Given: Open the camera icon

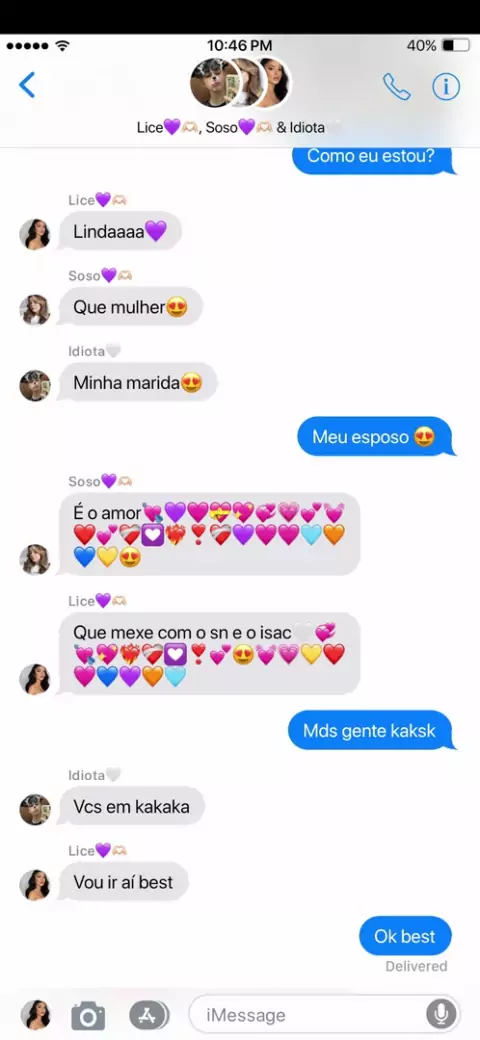Looking at the screenshot, I should pyautogui.click(x=88, y=1015).
